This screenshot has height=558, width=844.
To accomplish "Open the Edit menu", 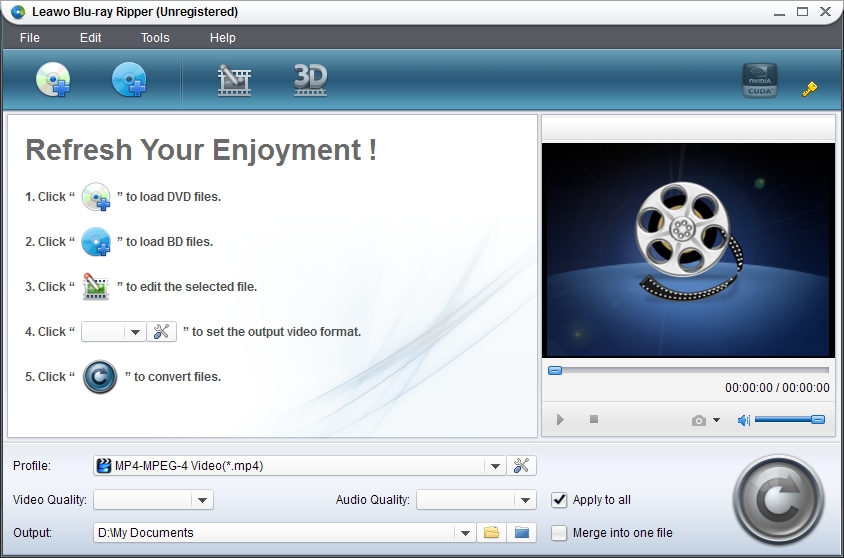I will pyautogui.click(x=90, y=38).
